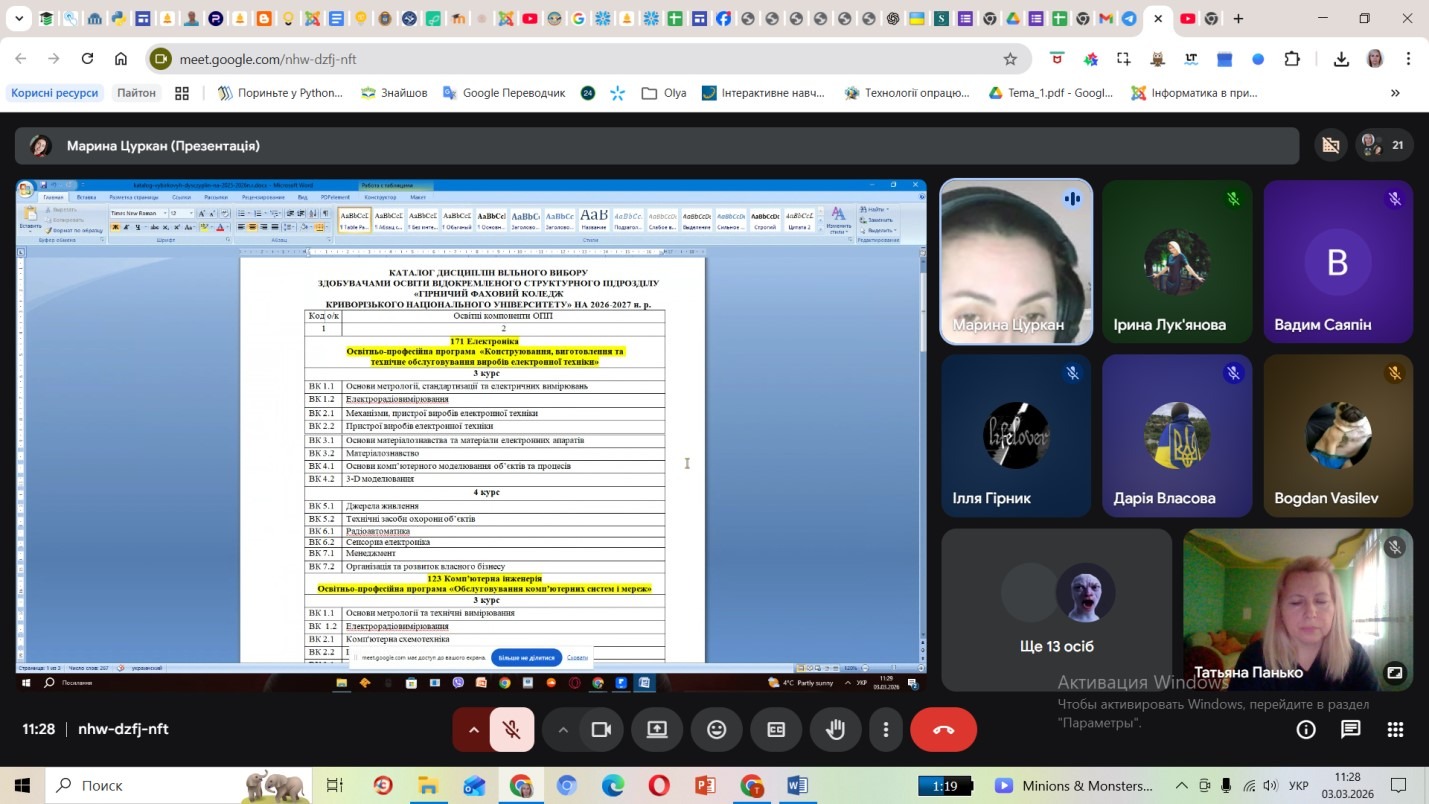This screenshot has height=804, width=1429.
Task: Open Word from the Windows taskbar
Action: (797, 786)
